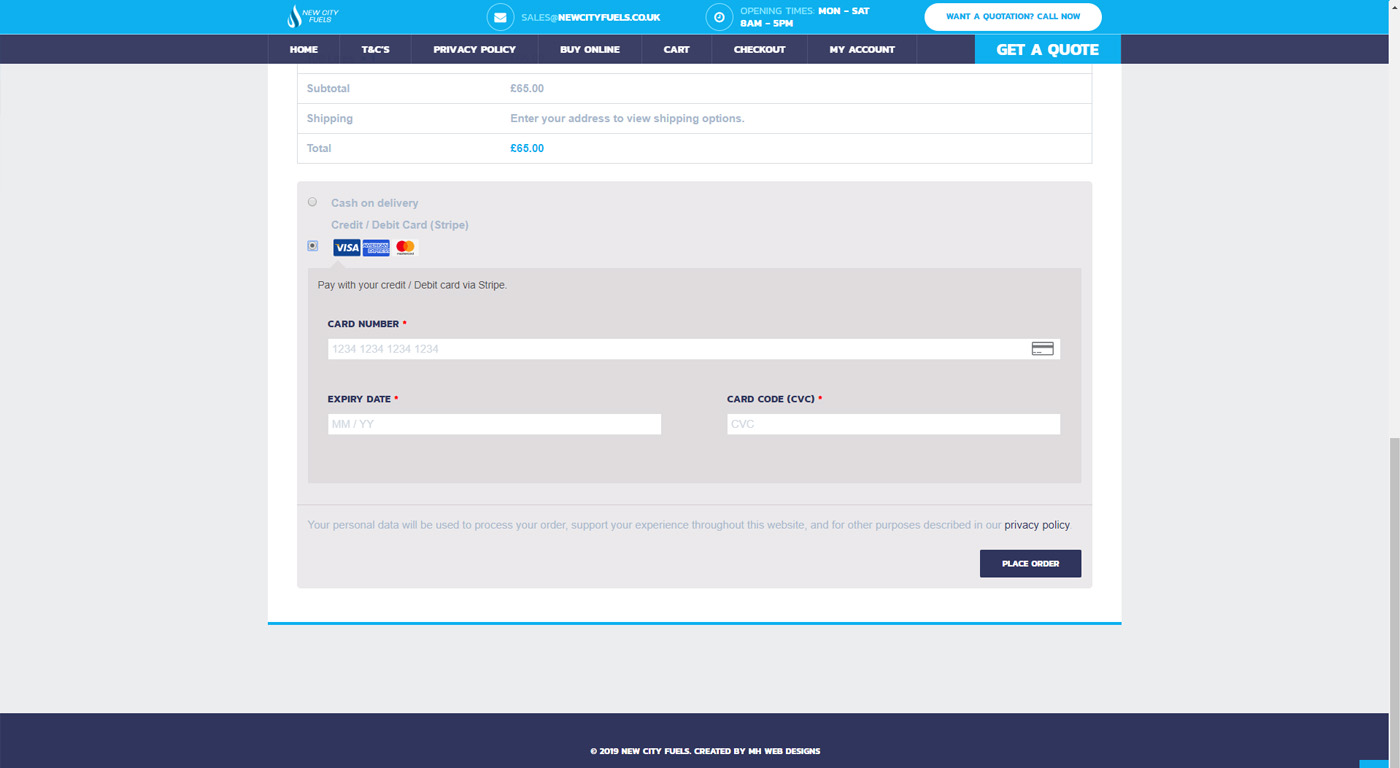This screenshot has width=1400, height=768.
Task: Select Credit / Debit Card Stripe option
Action: click(x=312, y=246)
